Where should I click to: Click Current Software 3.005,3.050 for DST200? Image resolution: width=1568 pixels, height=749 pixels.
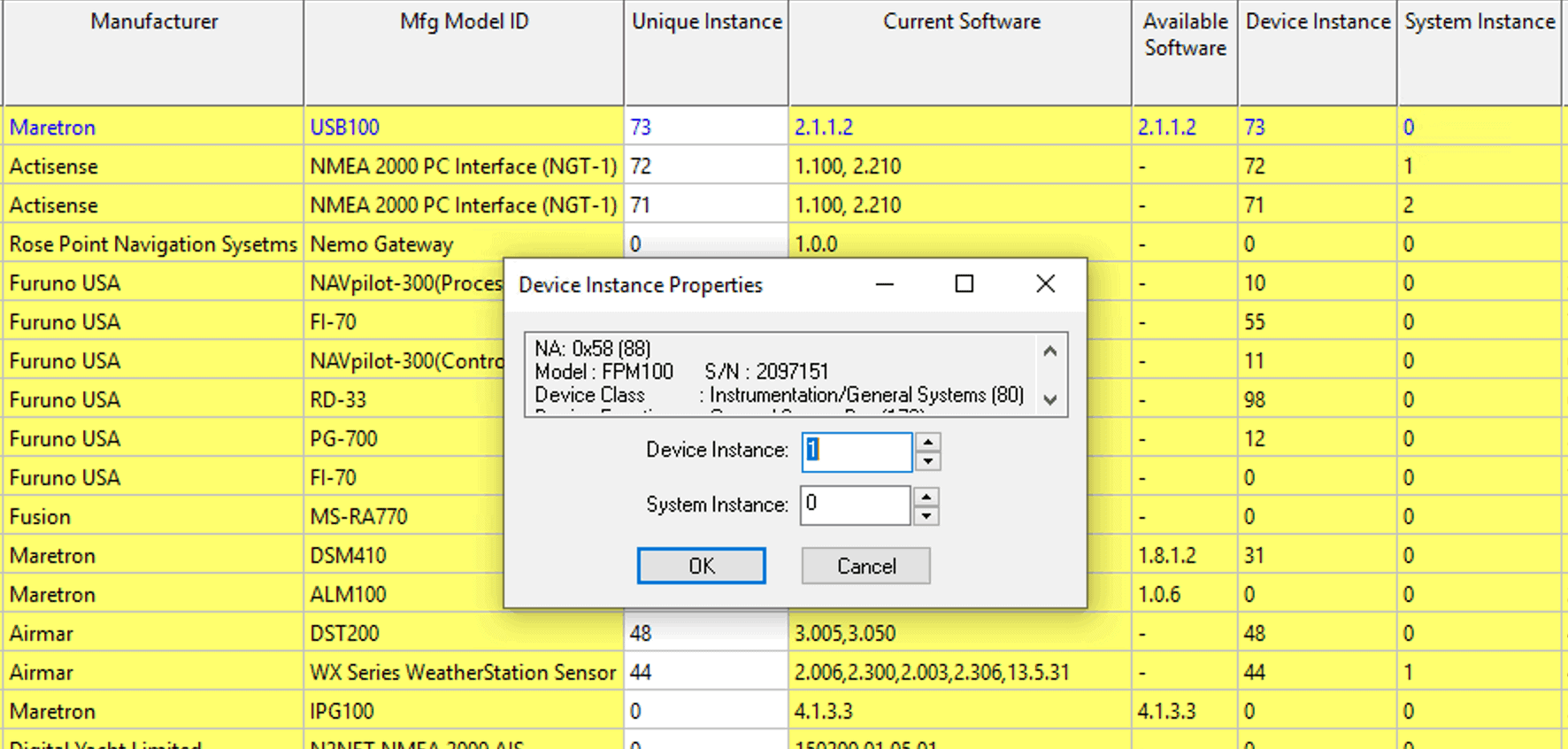click(x=960, y=633)
